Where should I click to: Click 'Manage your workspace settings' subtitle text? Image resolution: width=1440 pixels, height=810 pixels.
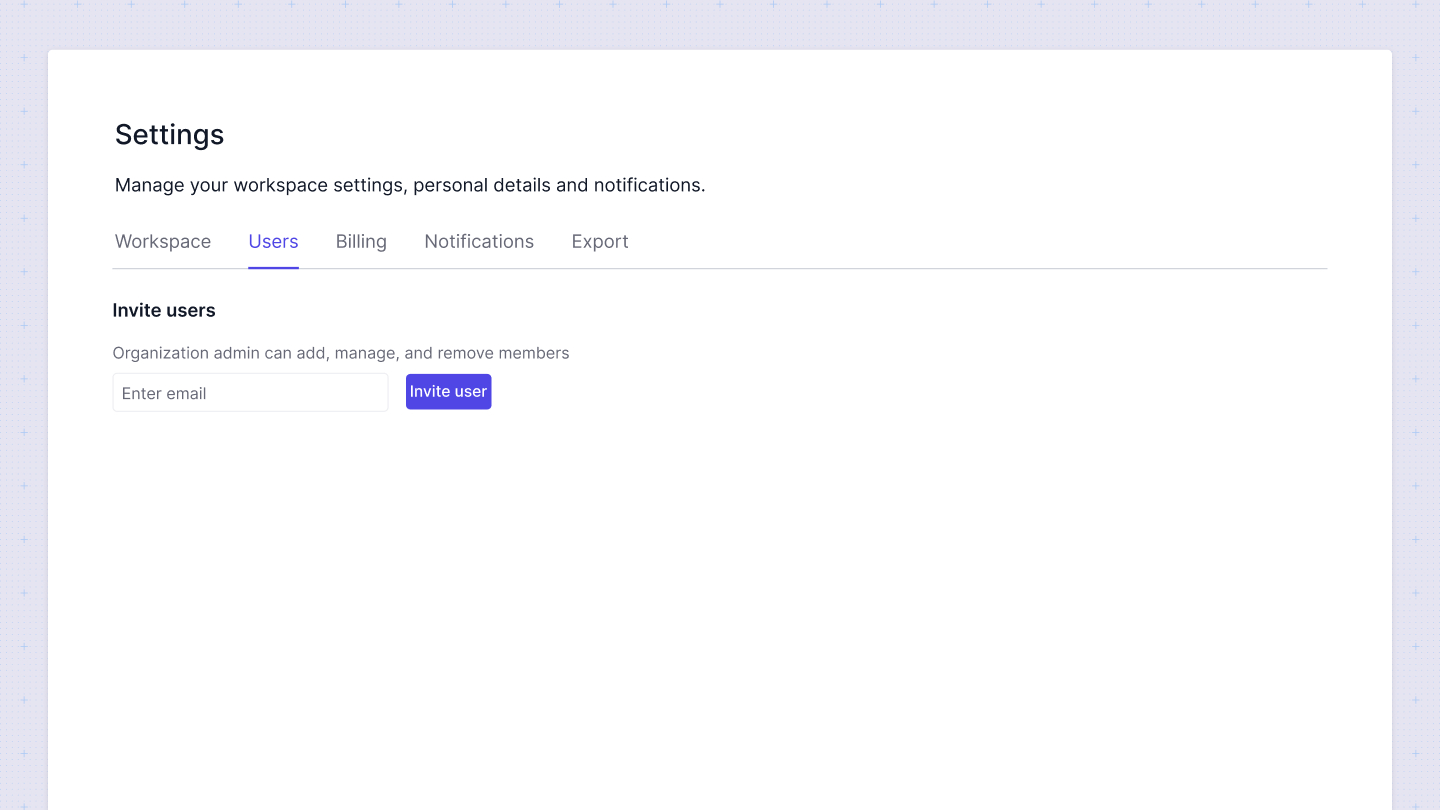[x=410, y=185]
